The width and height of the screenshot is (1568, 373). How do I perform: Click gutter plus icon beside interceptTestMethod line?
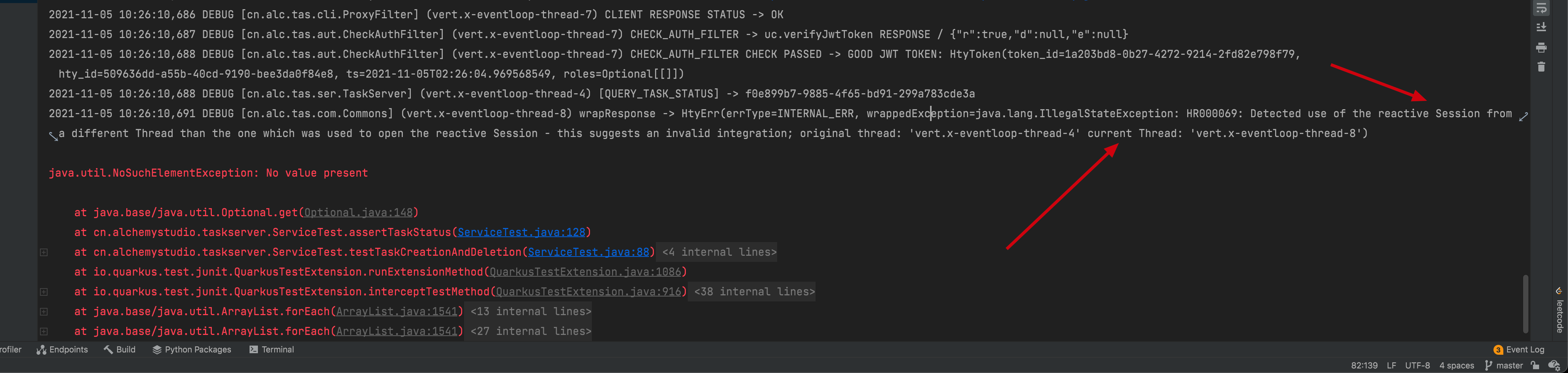tap(44, 292)
